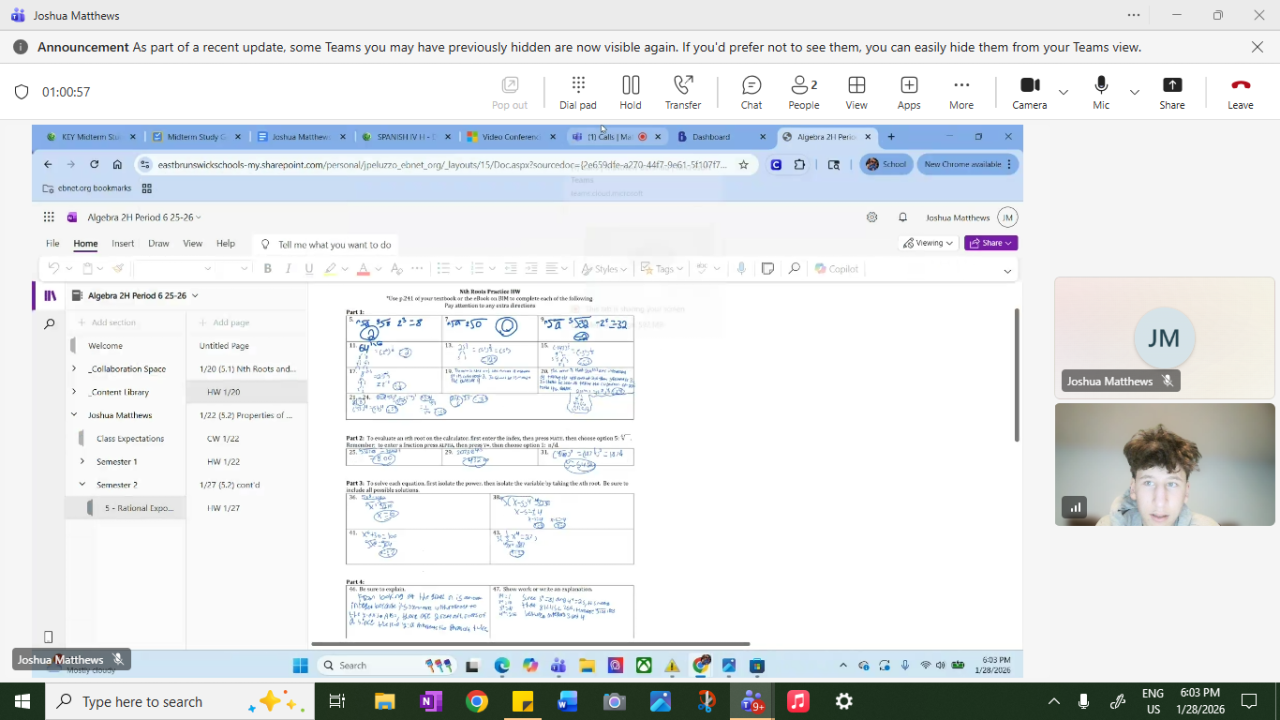The width and height of the screenshot is (1280, 720).
Task: Expand the _Collaboration Space section
Action: tap(74, 369)
